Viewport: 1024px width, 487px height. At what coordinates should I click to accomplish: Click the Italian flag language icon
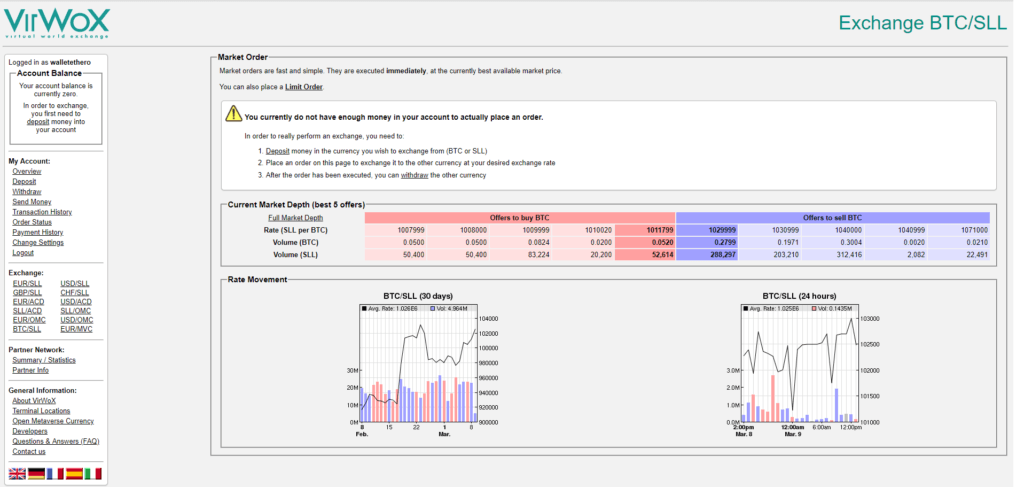[x=93, y=473]
